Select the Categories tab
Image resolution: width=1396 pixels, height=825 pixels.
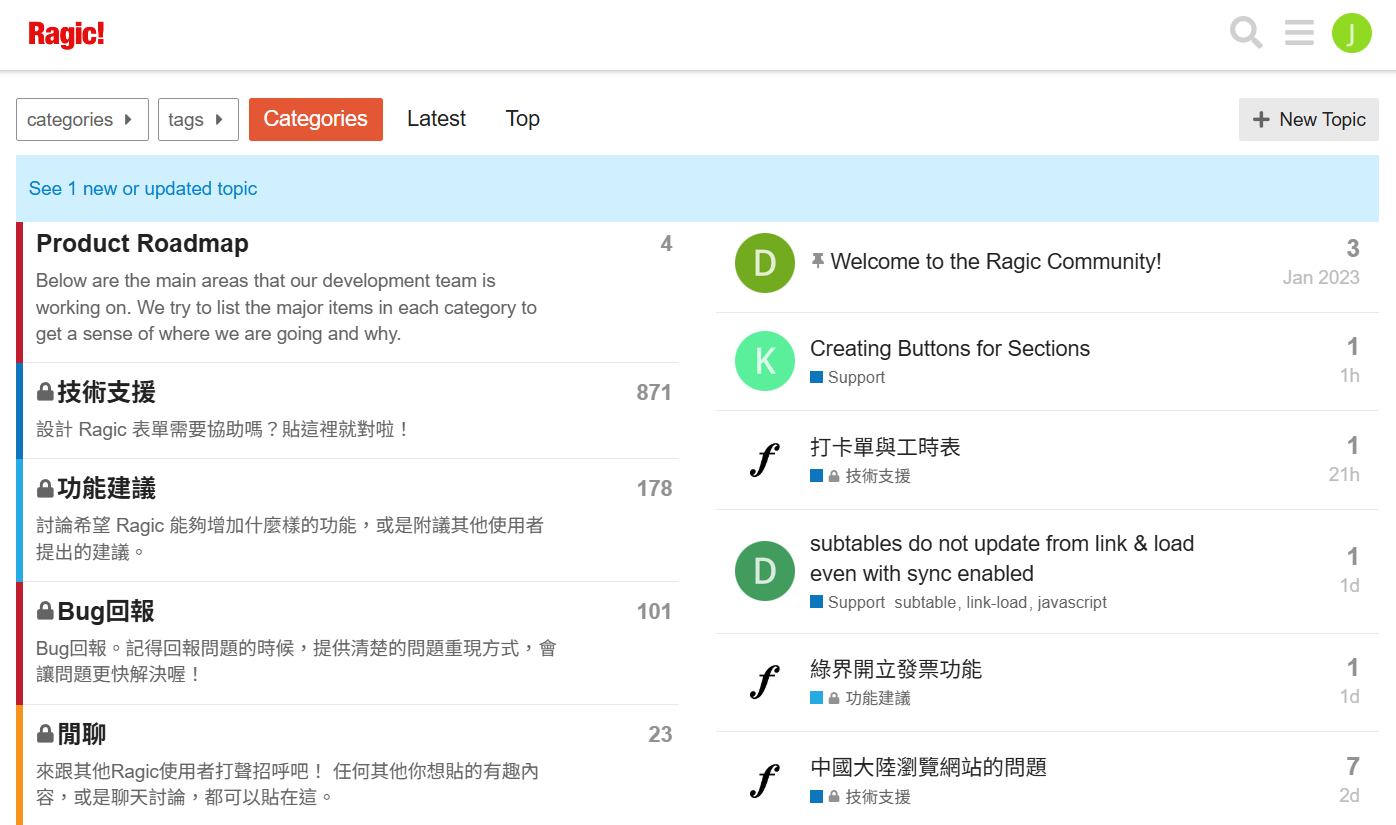[x=316, y=119]
